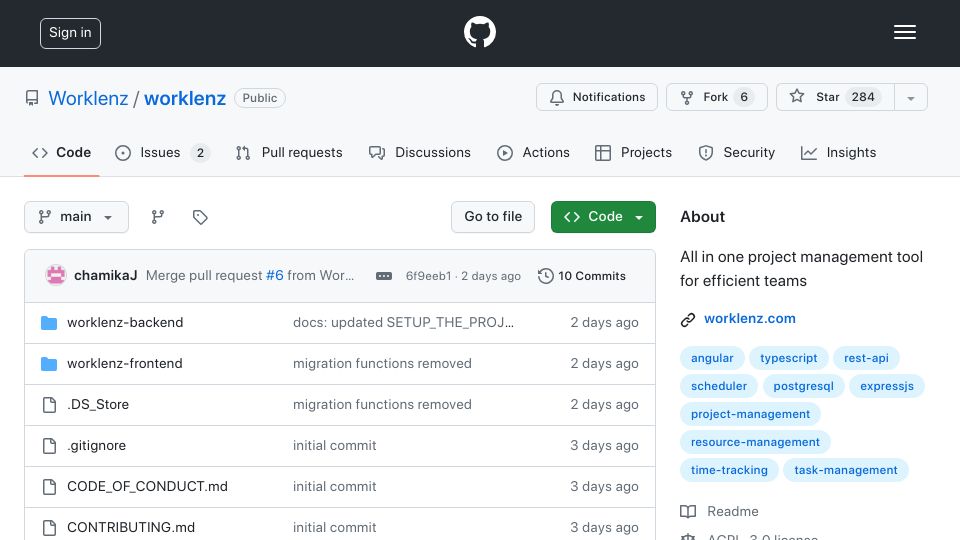
Task: Open the star lists dropdown arrow
Action: point(910,97)
